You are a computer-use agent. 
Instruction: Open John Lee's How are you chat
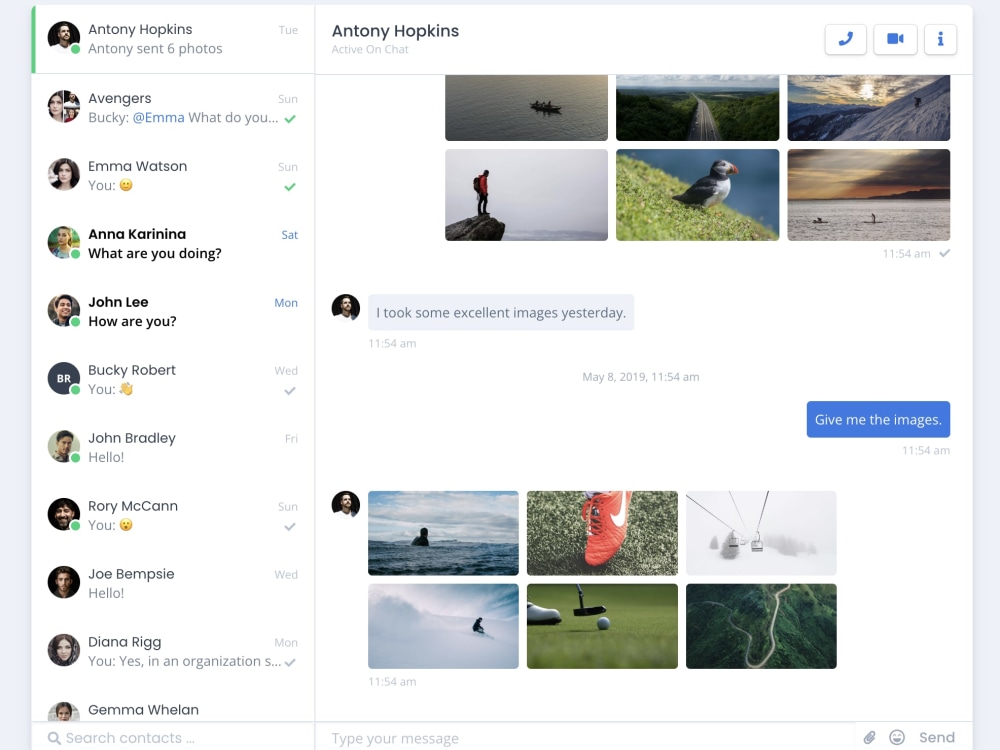coord(173,311)
